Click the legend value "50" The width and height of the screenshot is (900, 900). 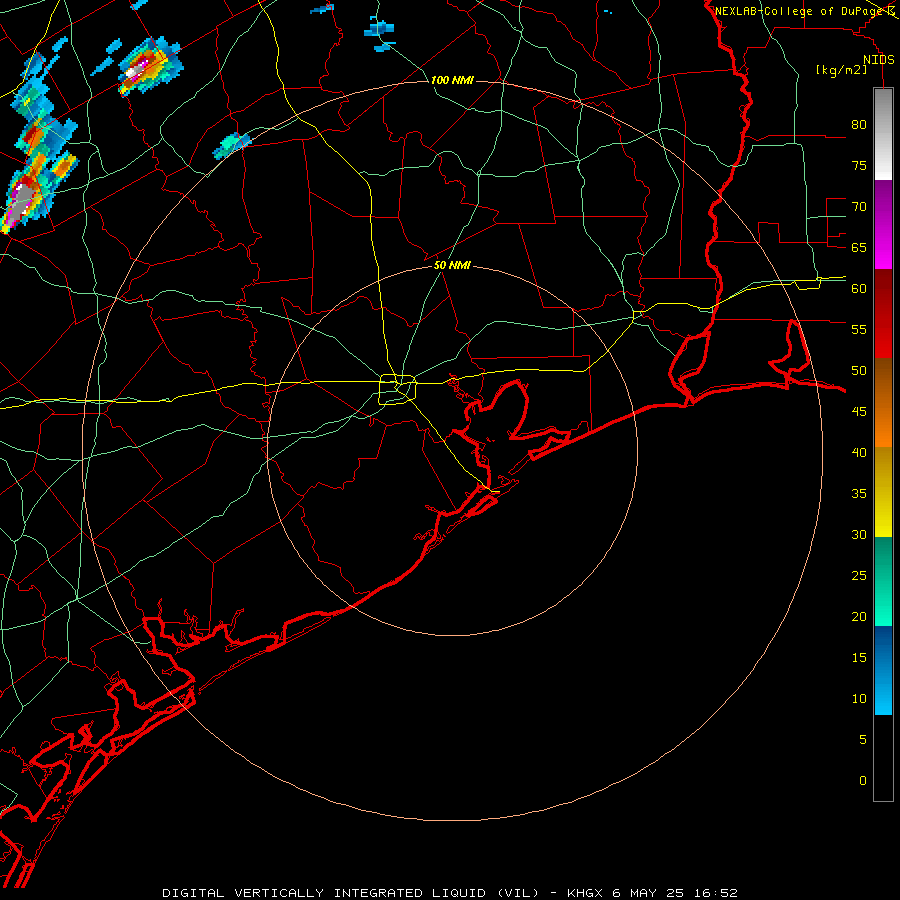tap(859, 371)
